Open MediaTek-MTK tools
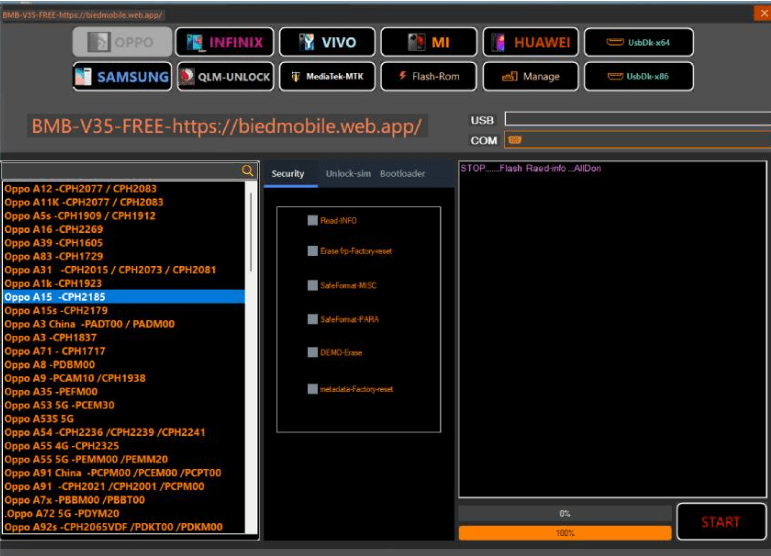 [327, 76]
